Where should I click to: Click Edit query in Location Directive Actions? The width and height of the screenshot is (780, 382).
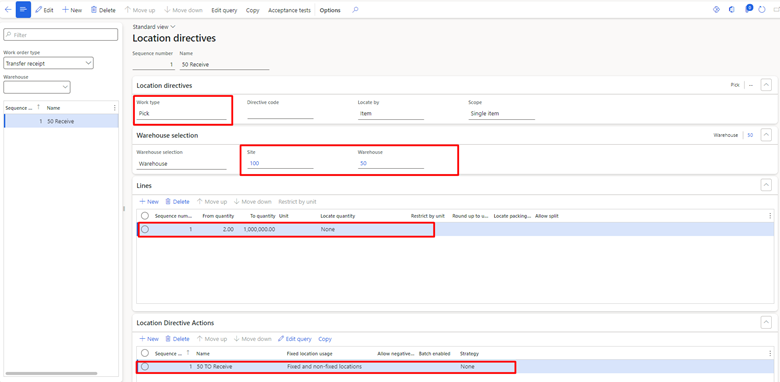click(294, 339)
